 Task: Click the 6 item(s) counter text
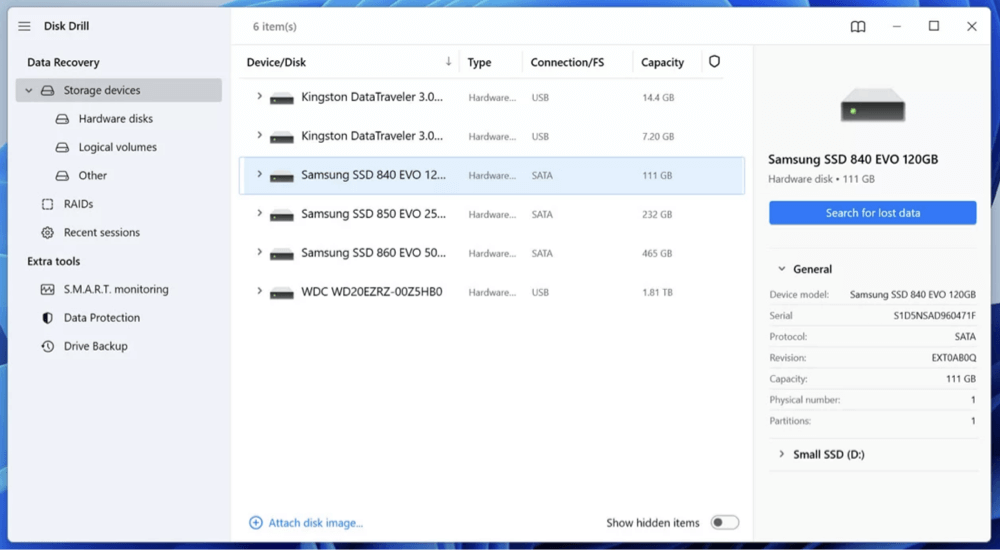[275, 27]
